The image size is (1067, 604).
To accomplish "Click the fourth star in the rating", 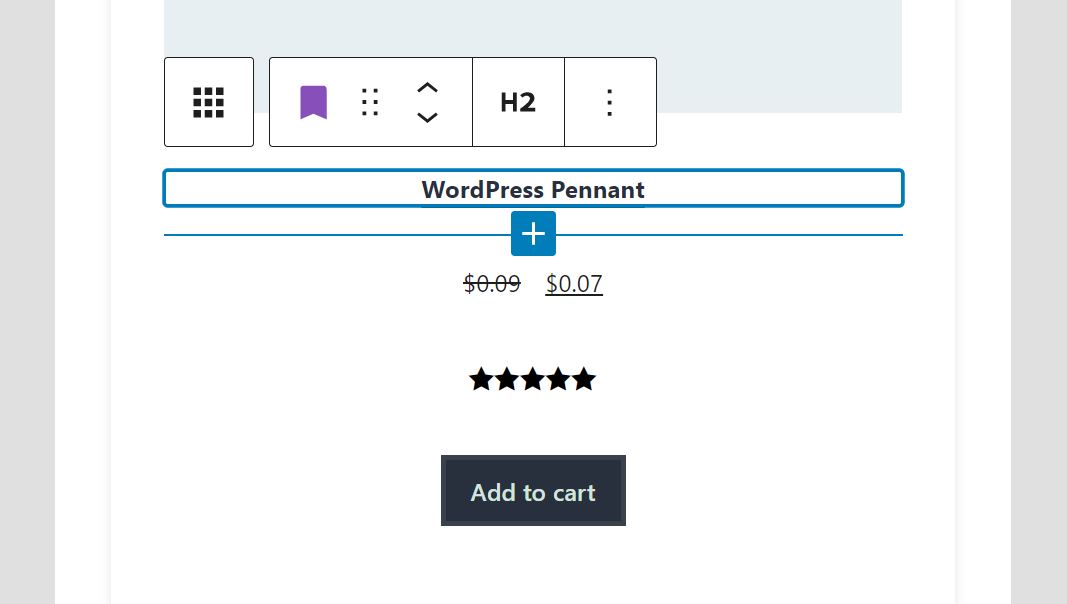I will (558, 379).
